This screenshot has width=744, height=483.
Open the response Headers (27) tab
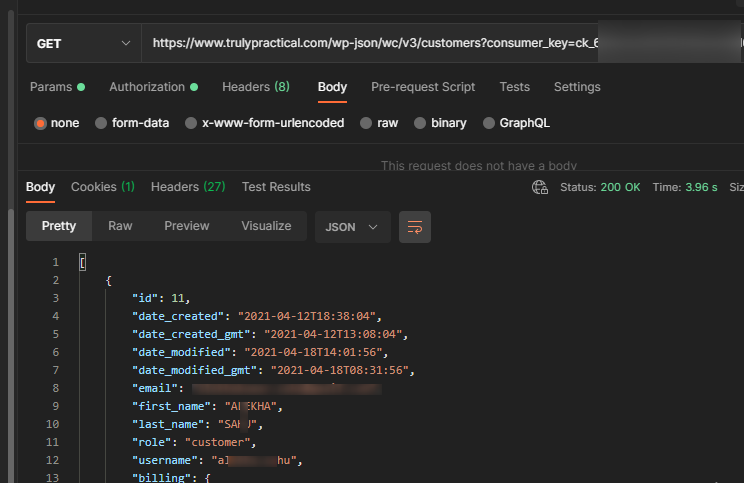pos(188,187)
